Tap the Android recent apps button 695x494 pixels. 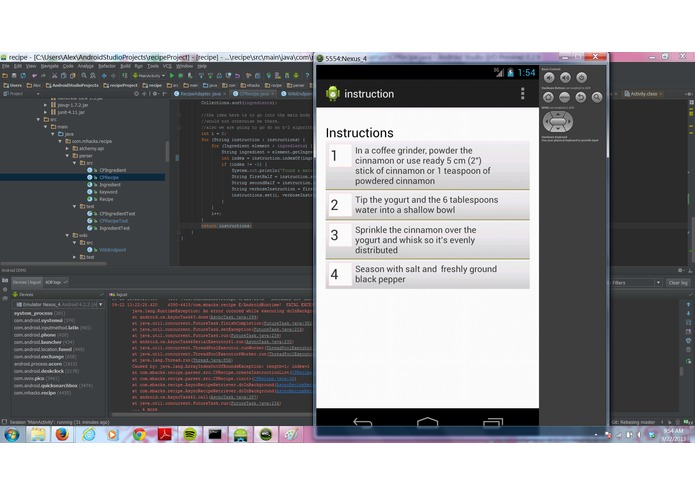pyautogui.click(x=493, y=422)
